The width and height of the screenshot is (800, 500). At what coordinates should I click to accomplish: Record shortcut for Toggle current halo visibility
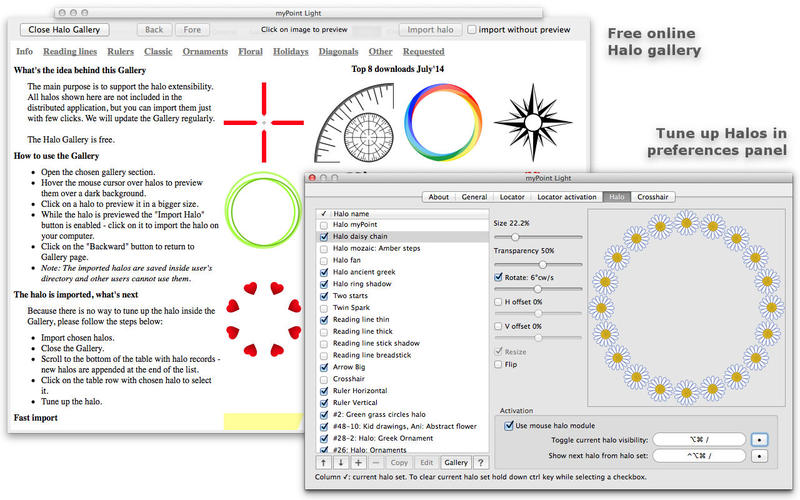tap(759, 440)
